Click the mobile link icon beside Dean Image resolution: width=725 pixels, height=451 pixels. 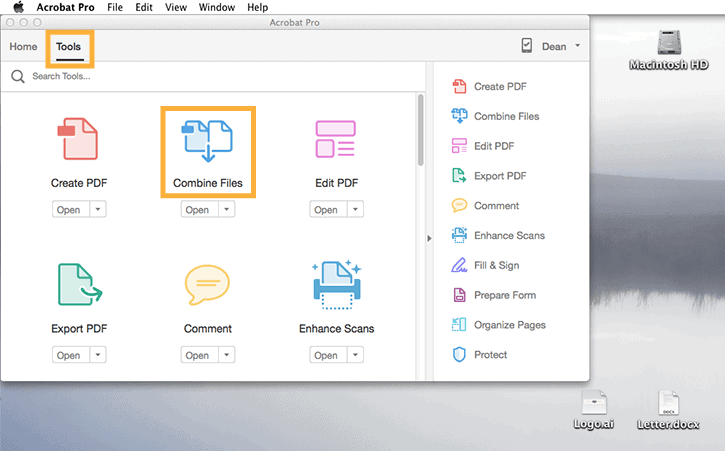527,45
